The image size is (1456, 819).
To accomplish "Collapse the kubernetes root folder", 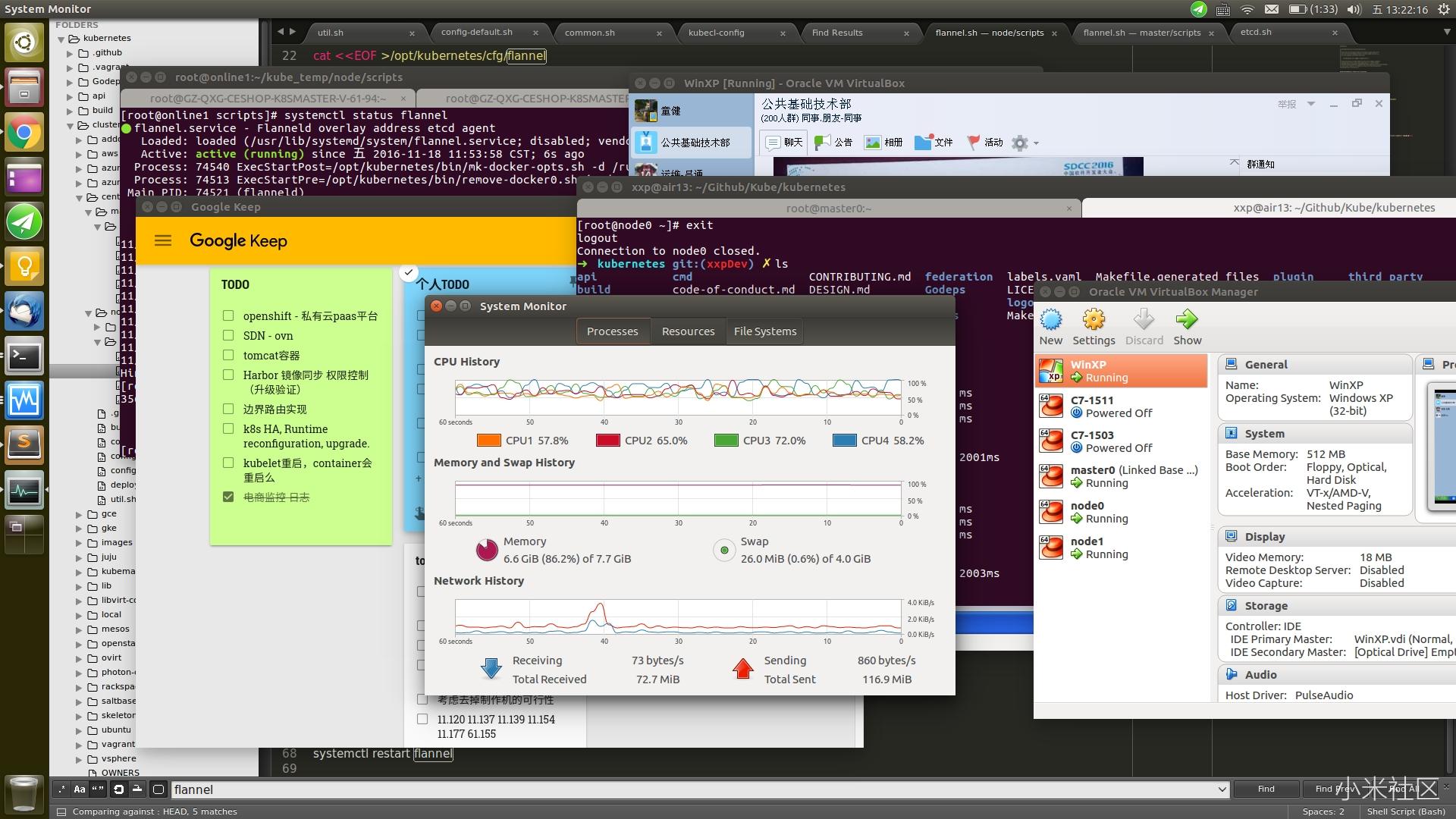I will pos(61,39).
